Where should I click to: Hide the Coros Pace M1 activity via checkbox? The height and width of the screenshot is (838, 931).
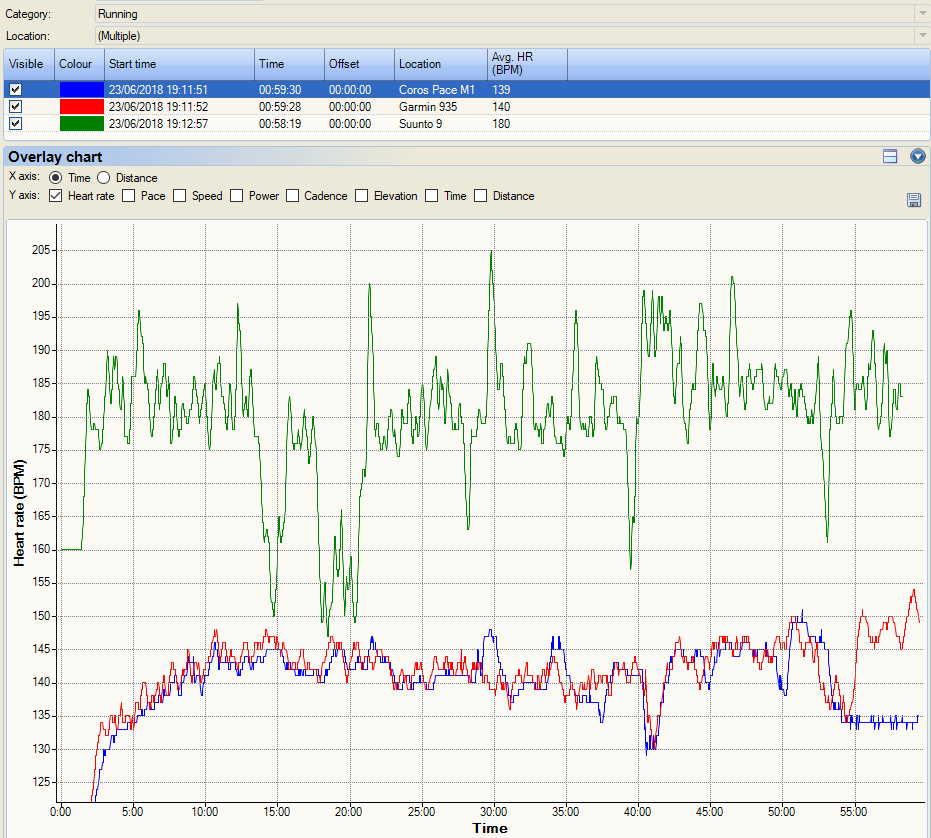click(15, 89)
